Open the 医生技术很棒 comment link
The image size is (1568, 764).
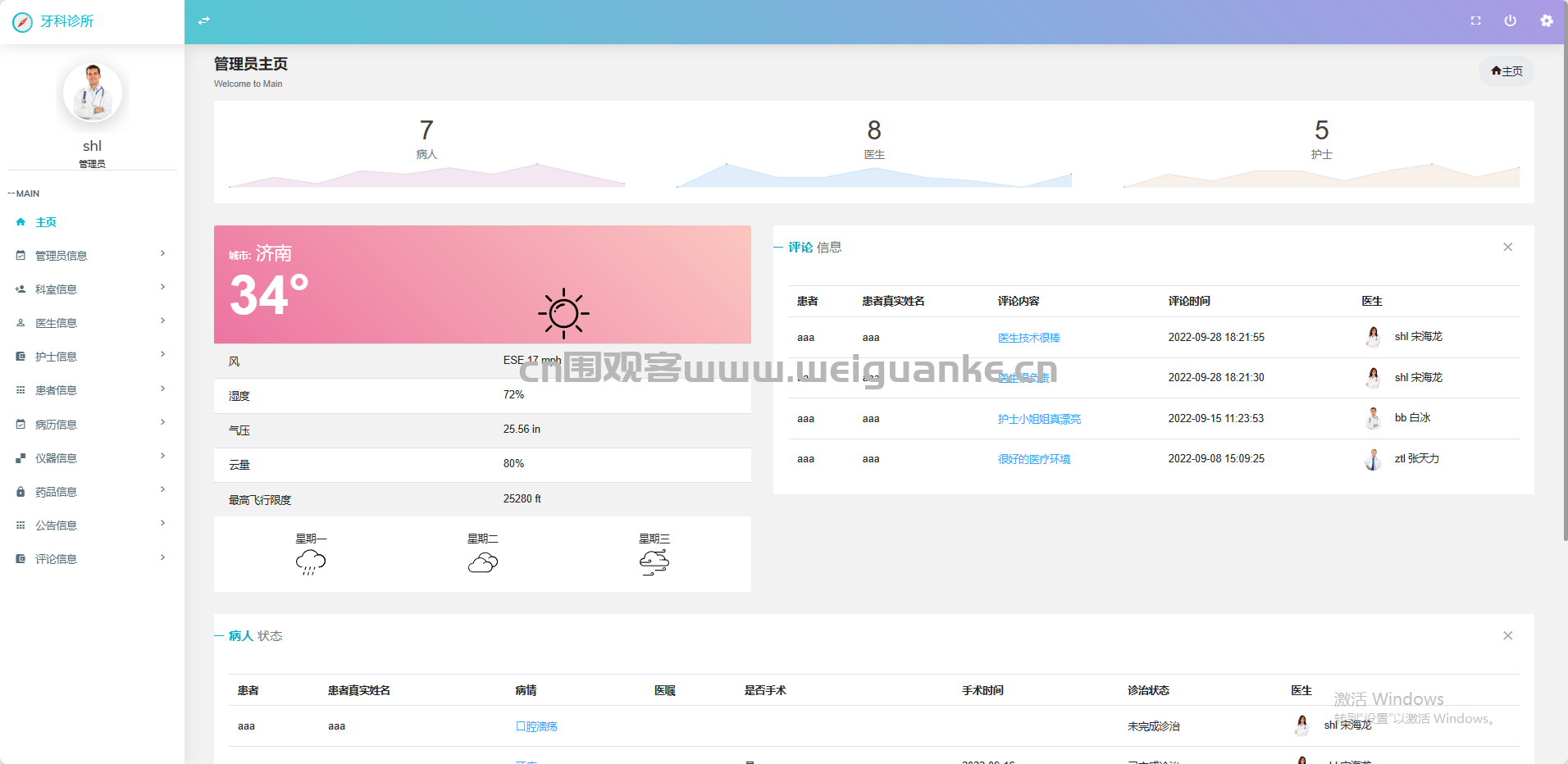click(x=1028, y=338)
